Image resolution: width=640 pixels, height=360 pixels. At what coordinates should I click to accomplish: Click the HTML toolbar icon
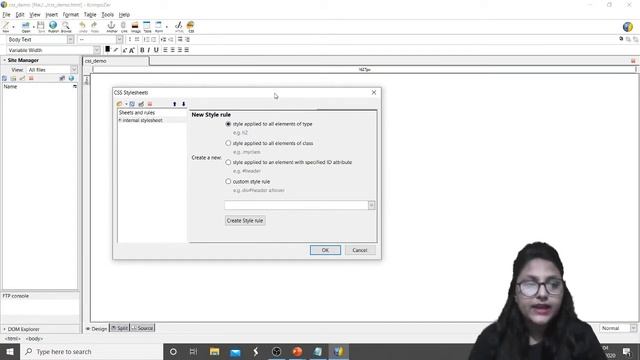(x=179, y=26)
